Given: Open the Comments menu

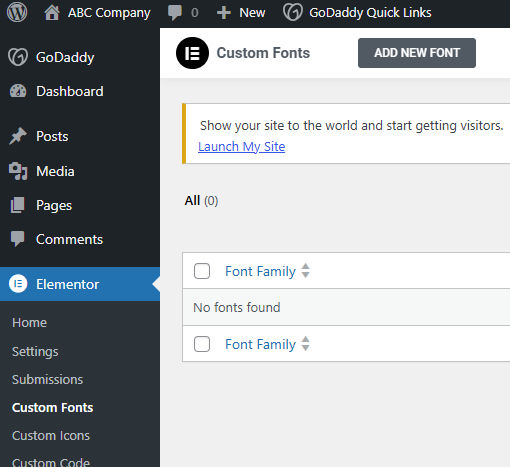Looking at the screenshot, I should pos(69,239).
